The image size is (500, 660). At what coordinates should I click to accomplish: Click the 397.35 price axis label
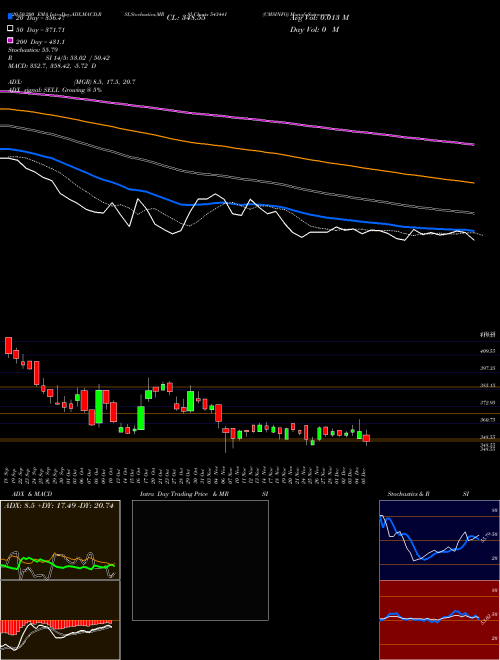click(489, 368)
